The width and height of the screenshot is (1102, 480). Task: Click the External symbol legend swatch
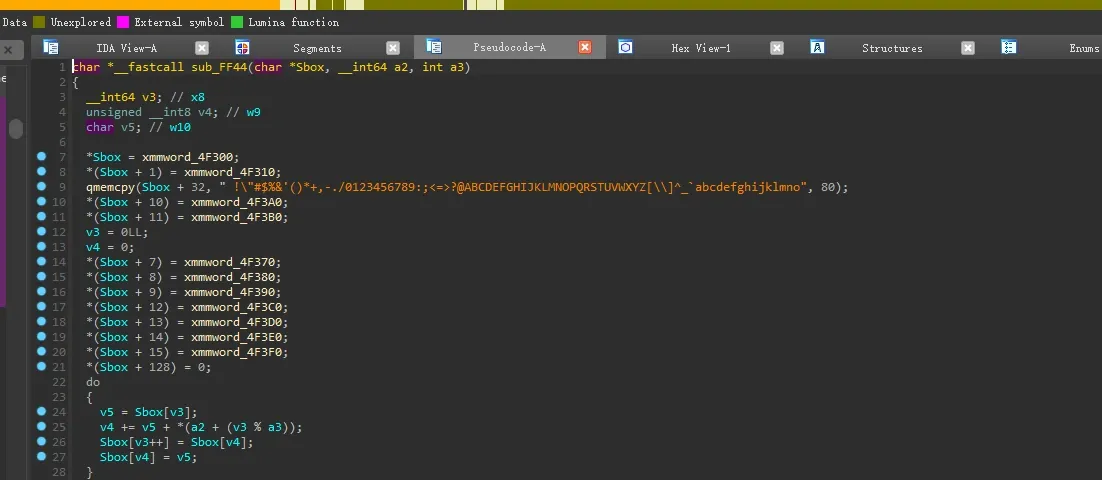[123, 22]
